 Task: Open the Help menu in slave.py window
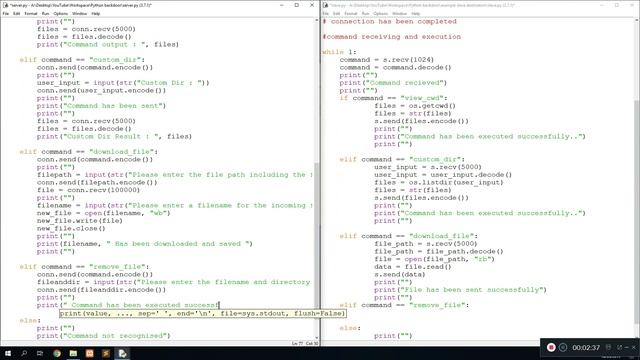pos(416,13)
